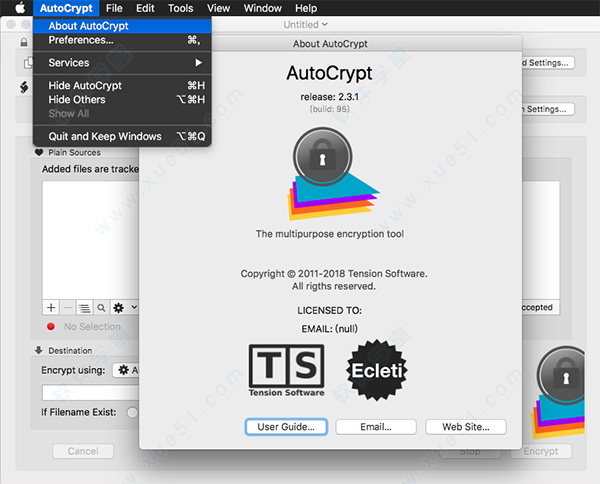Click the documents icon in main window toolbar
This screenshot has width=600, height=484.
tap(28, 63)
